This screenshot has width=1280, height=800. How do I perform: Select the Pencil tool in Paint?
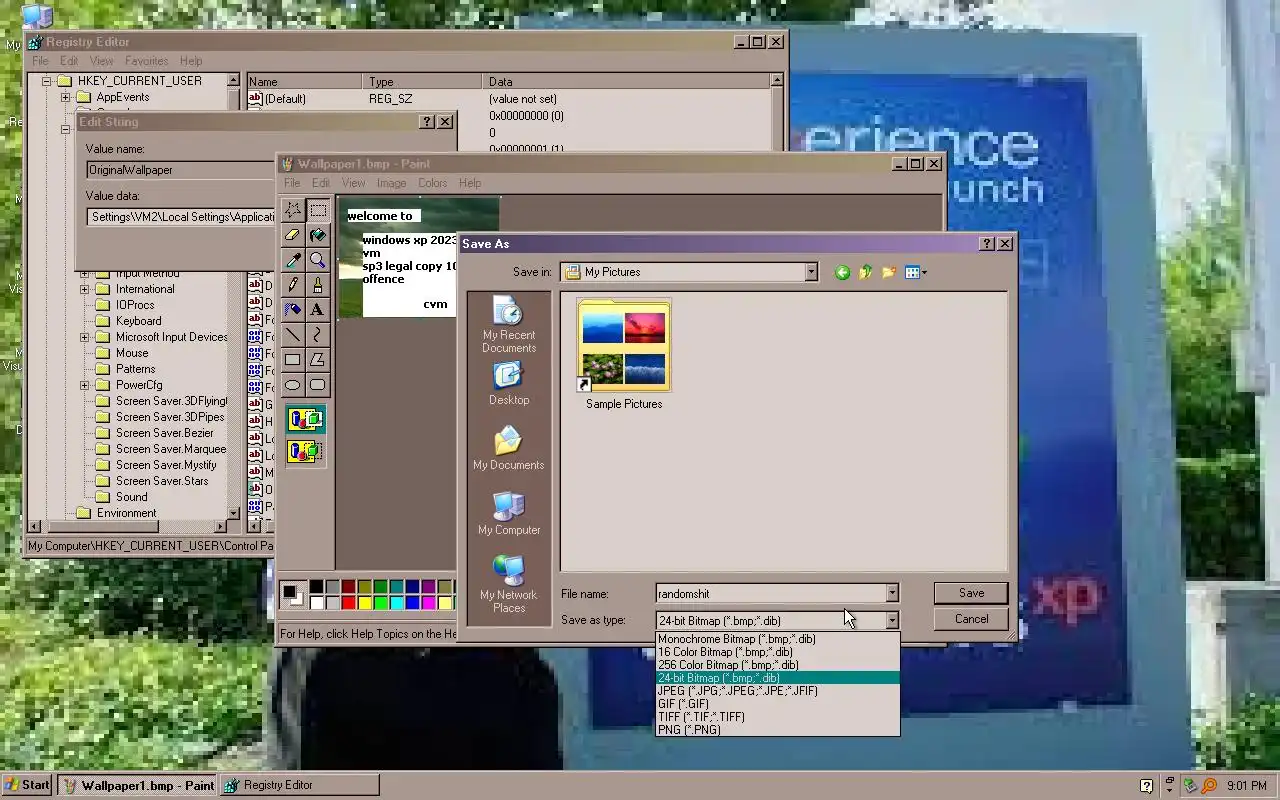(x=292, y=285)
